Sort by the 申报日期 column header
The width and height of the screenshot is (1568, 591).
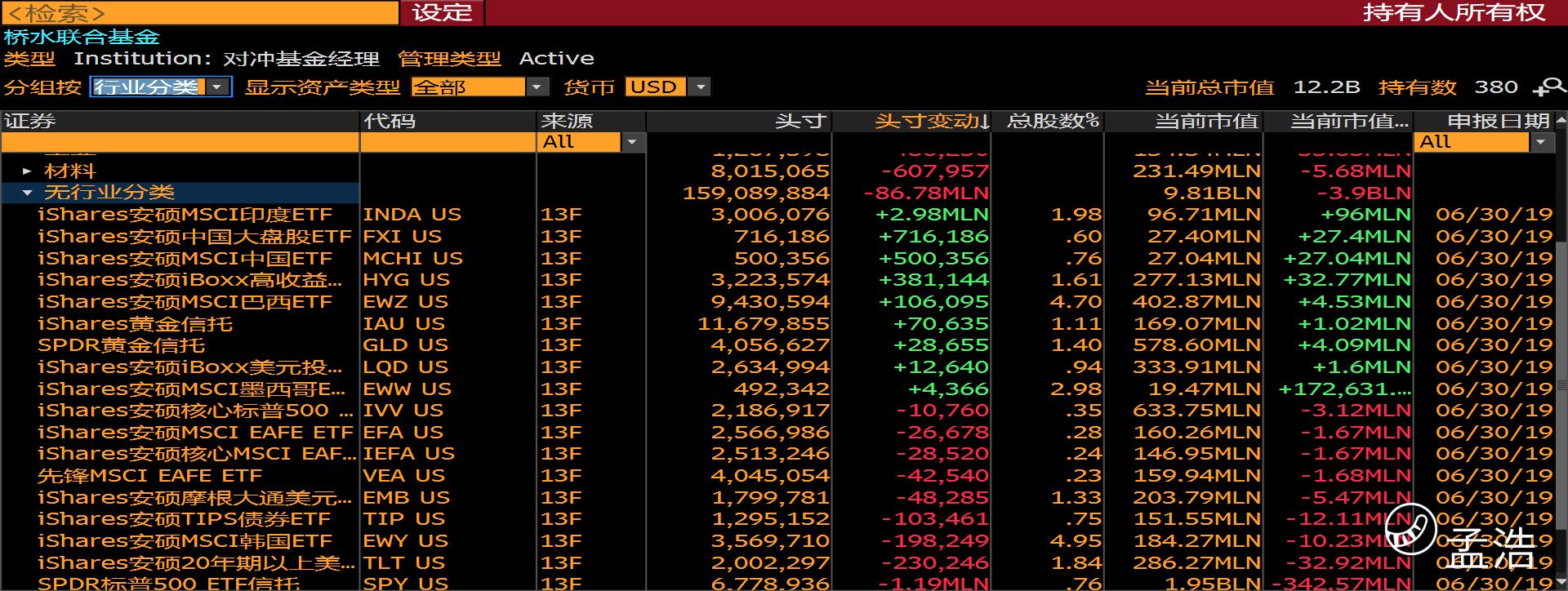tap(1485, 122)
